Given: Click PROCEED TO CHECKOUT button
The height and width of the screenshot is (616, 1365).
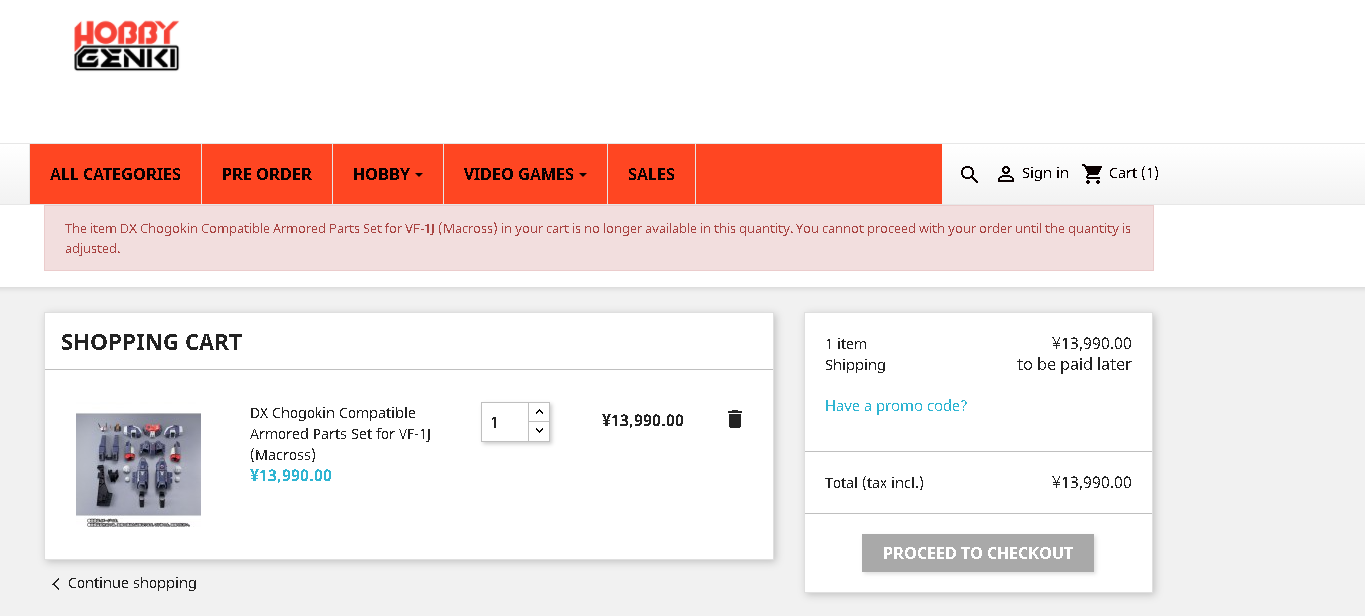Looking at the screenshot, I should (x=978, y=553).
